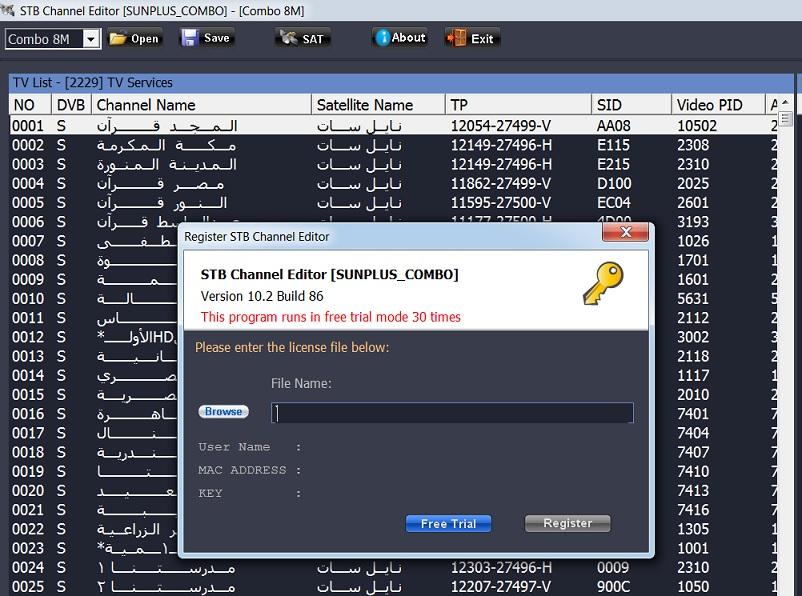The height and width of the screenshot is (596, 802).
Task: Select channel row number 0018
Action: pos(94,452)
